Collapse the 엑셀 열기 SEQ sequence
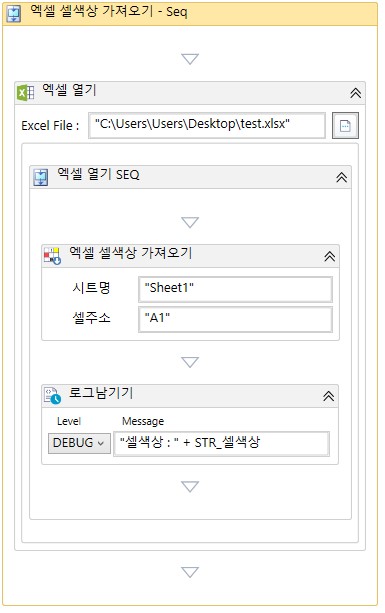 click(342, 177)
